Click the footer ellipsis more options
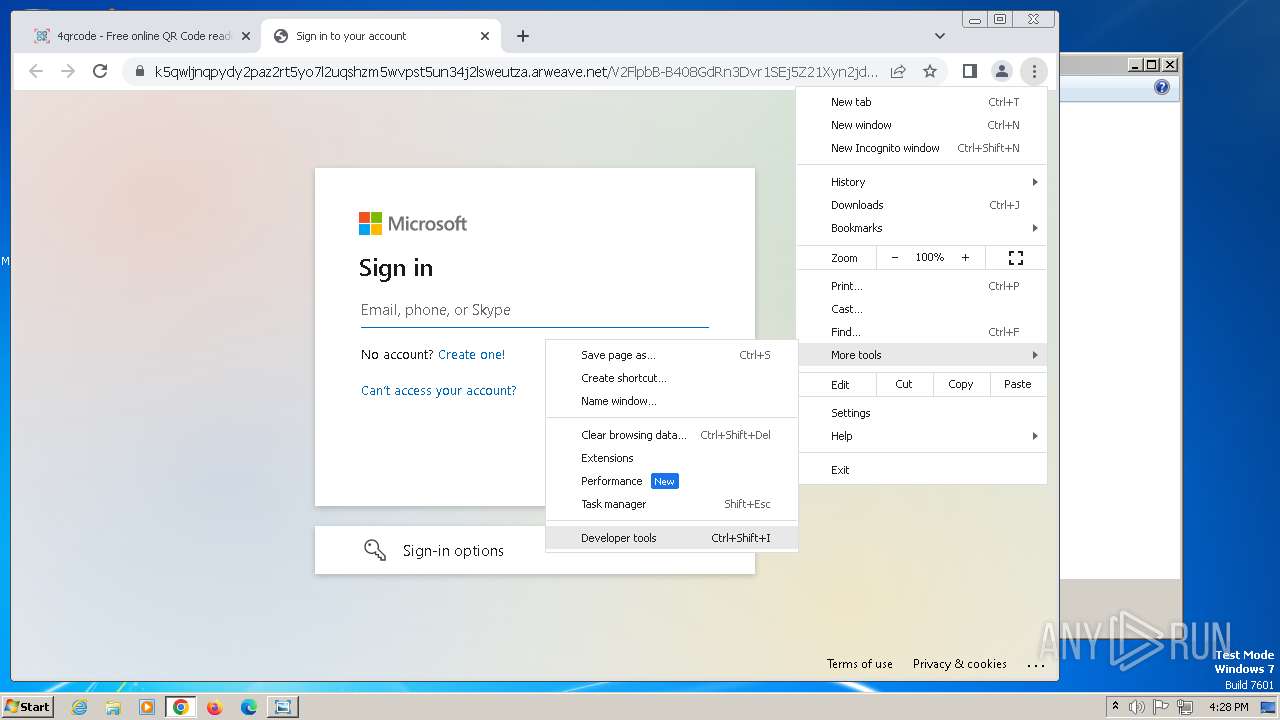The height and width of the screenshot is (720, 1280). coord(1036,665)
